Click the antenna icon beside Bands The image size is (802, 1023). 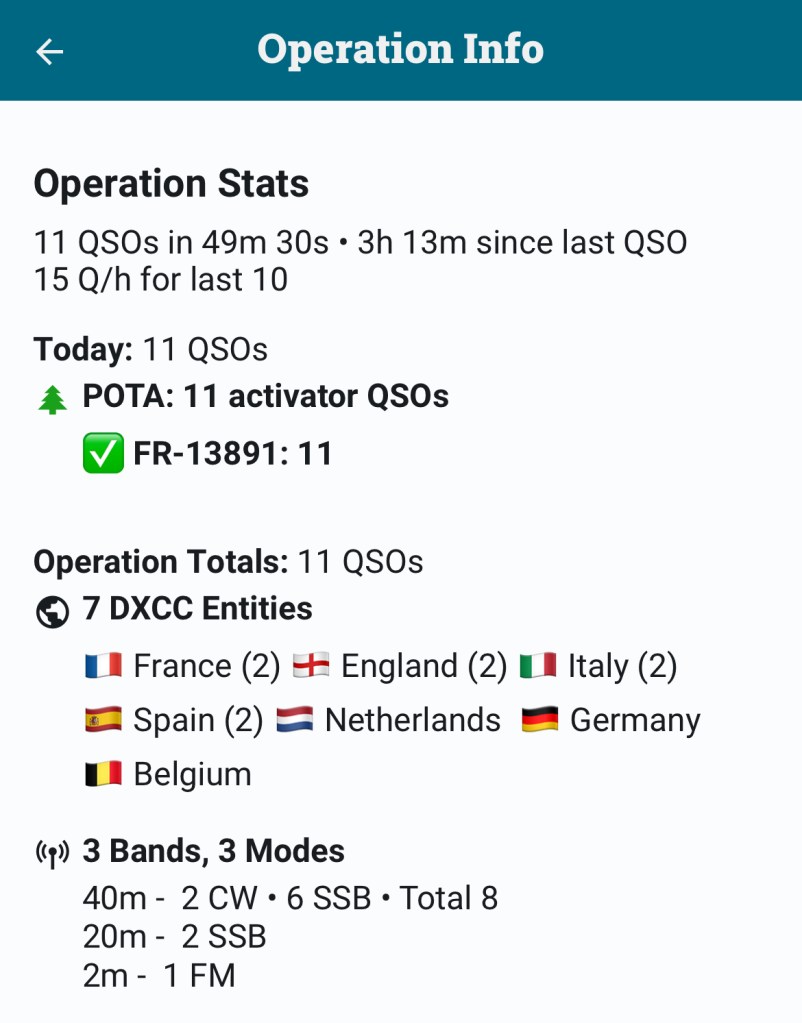[52, 853]
